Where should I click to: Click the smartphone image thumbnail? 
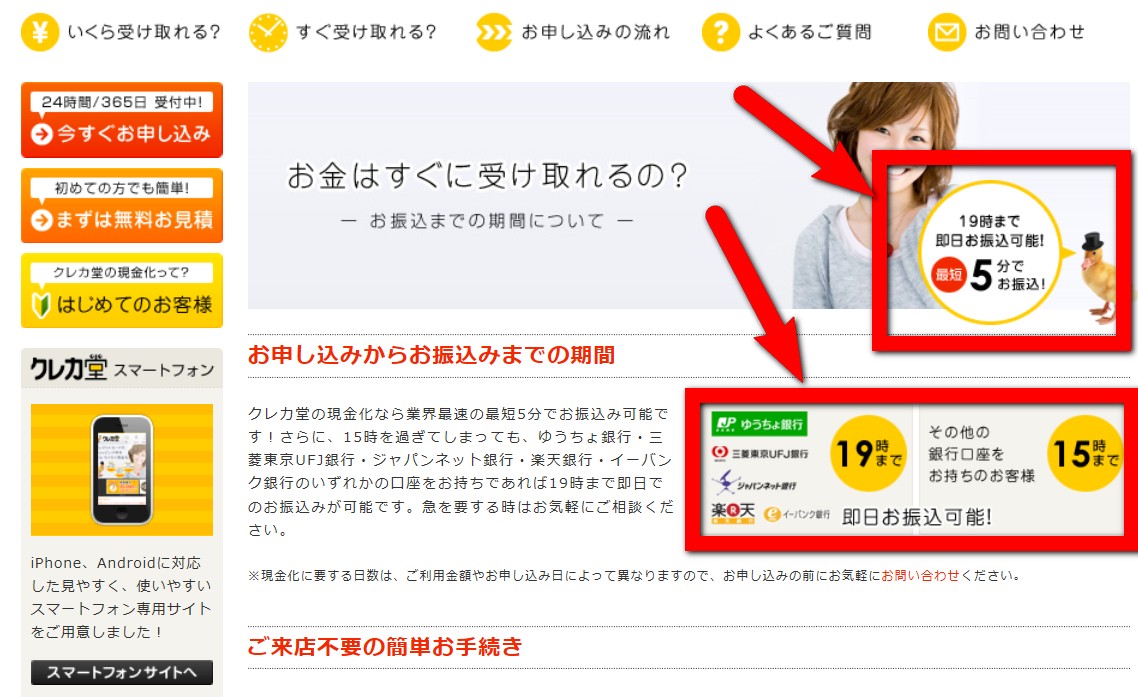coord(122,470)
